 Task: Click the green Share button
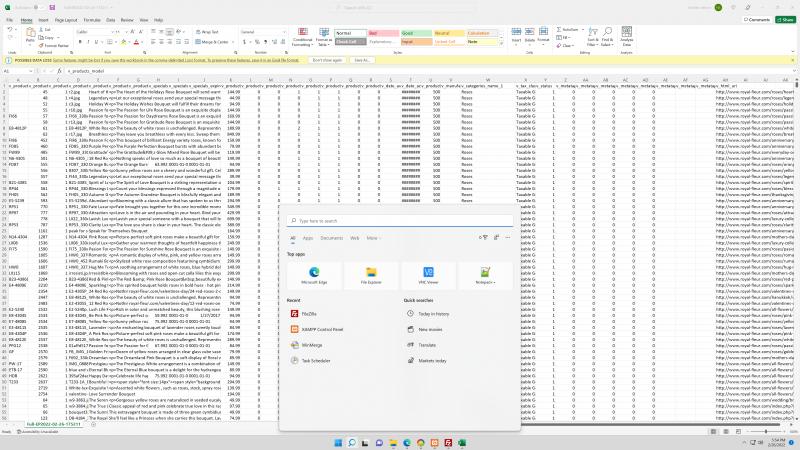[785, 19]
